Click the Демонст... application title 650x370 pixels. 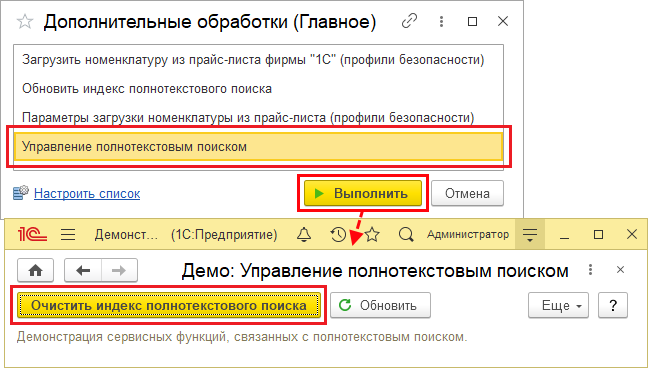pyautogui.click(x=126, y=235)
